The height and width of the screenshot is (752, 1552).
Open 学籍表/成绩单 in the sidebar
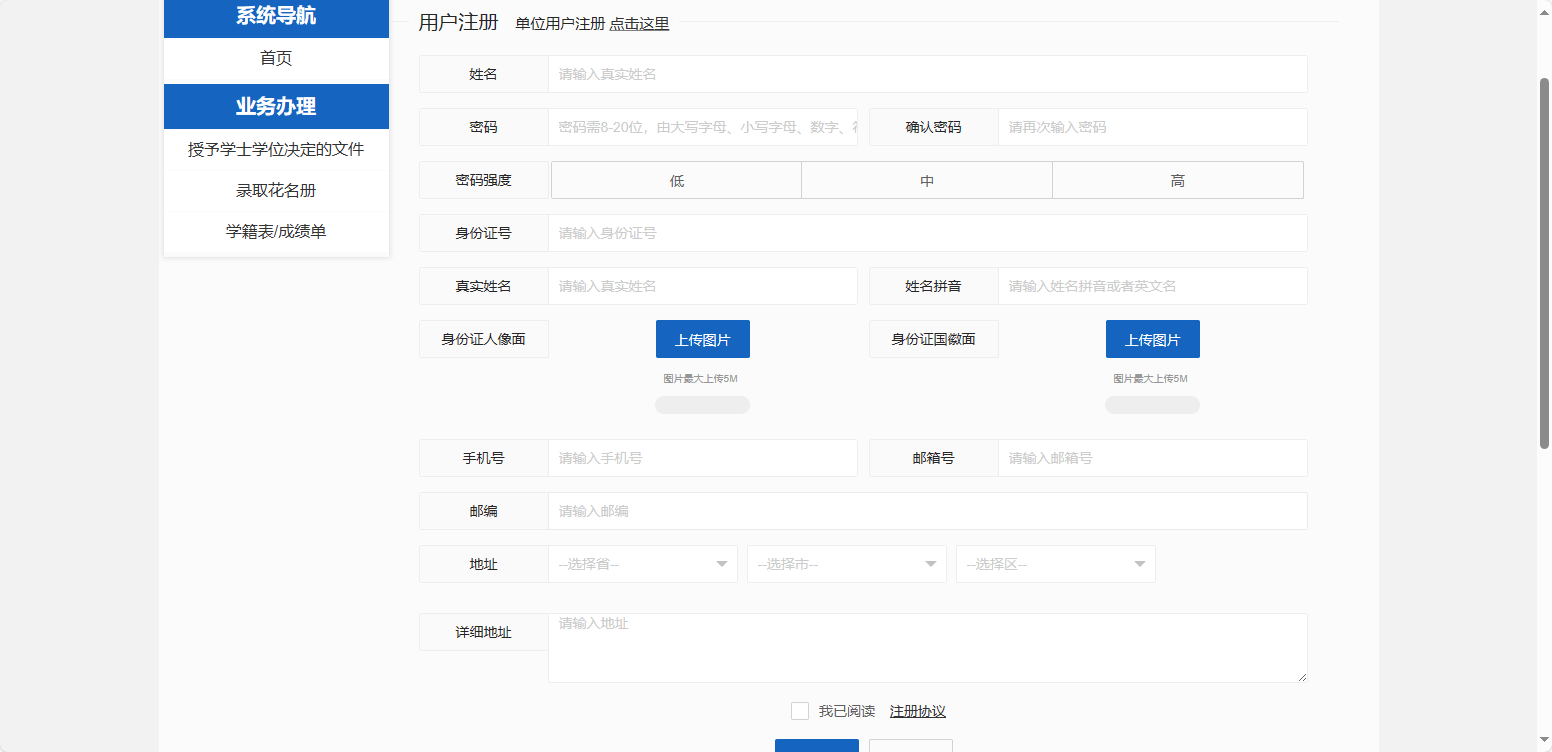click(x=276, y=232)
